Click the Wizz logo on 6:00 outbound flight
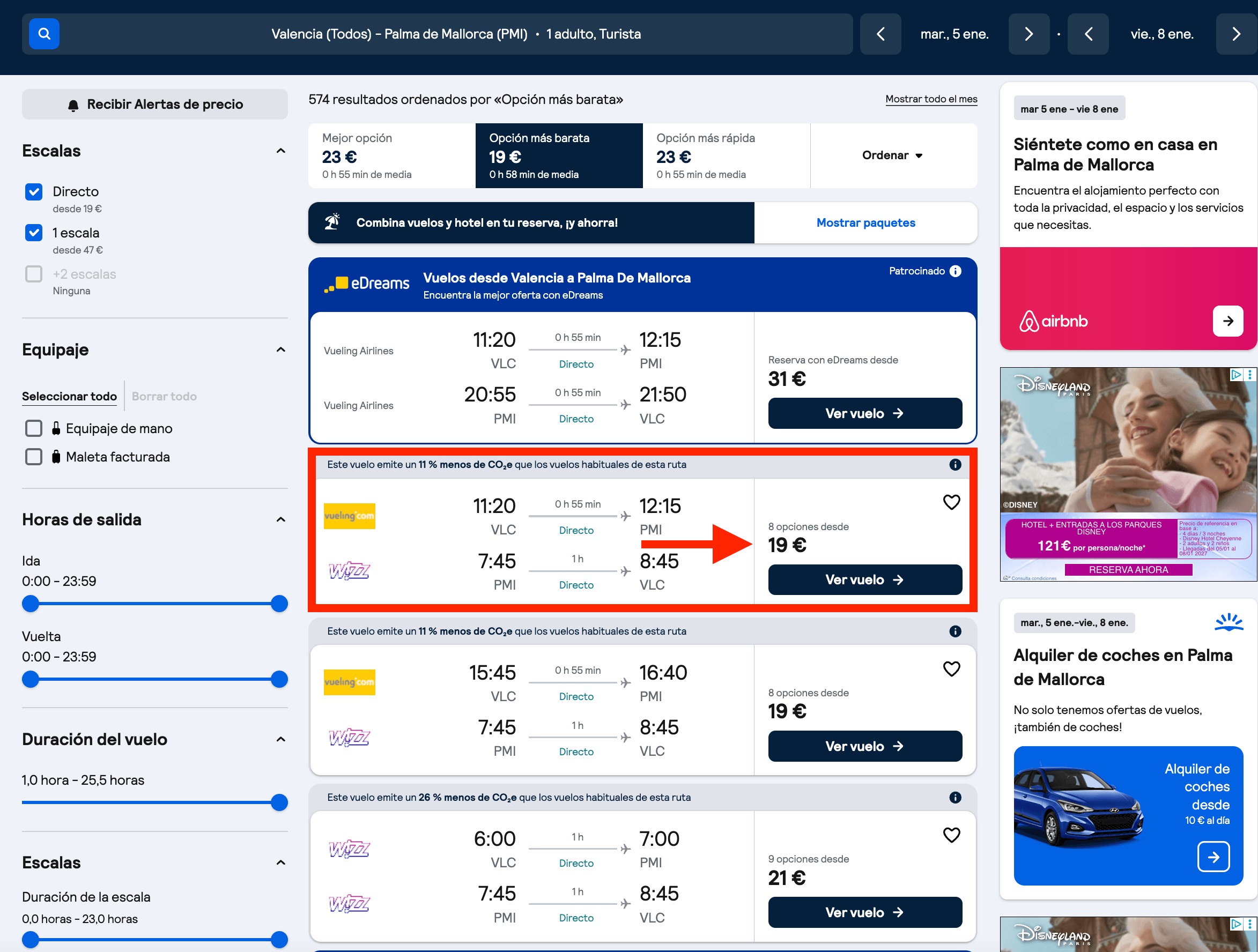The height and width of the screenshot is (952, 1258). tap(349, 849)
